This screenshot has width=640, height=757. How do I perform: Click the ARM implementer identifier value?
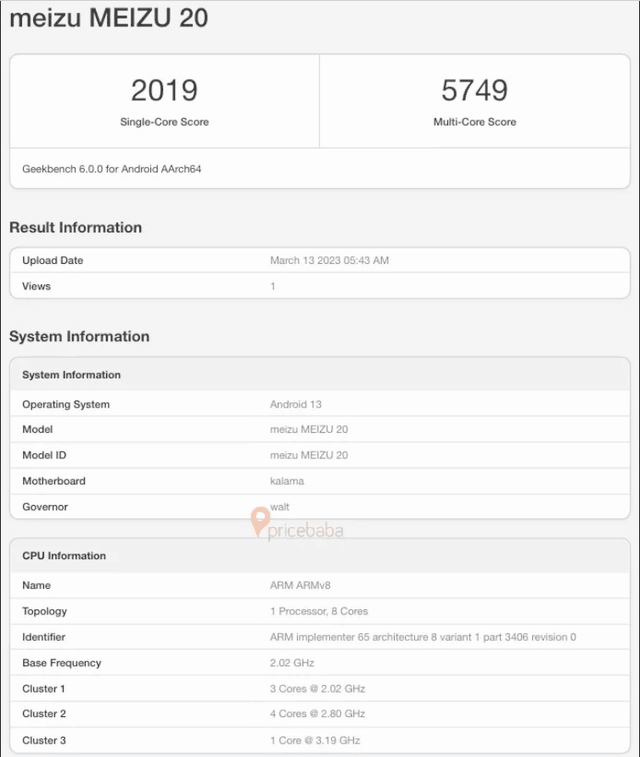[422, 637]
